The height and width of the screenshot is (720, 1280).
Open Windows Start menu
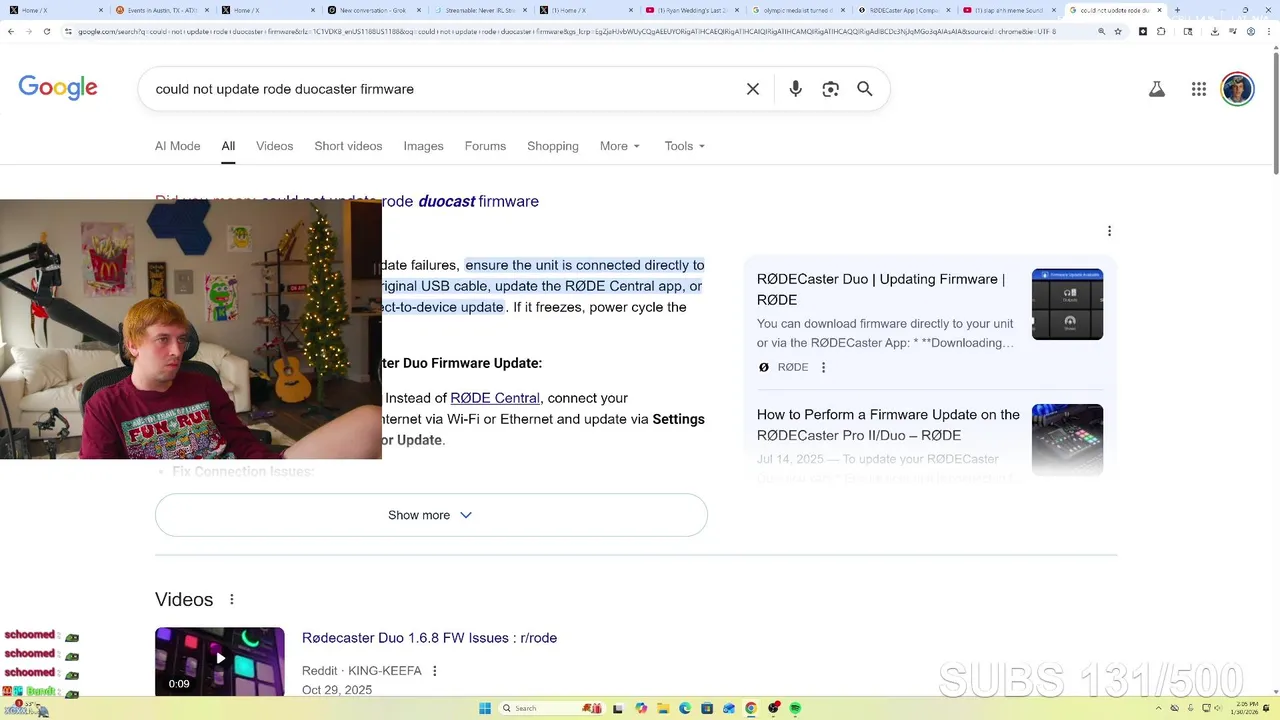tap(485, 708)
